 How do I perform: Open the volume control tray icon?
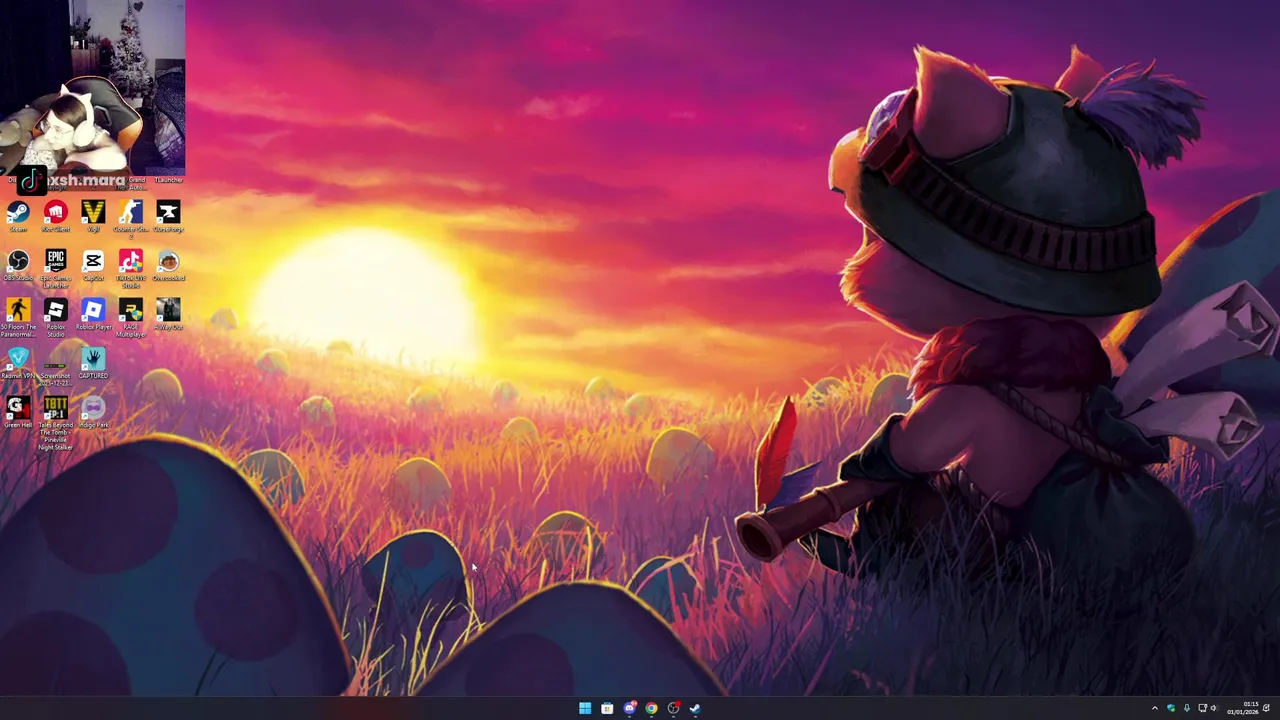(x=1214, y=708)
